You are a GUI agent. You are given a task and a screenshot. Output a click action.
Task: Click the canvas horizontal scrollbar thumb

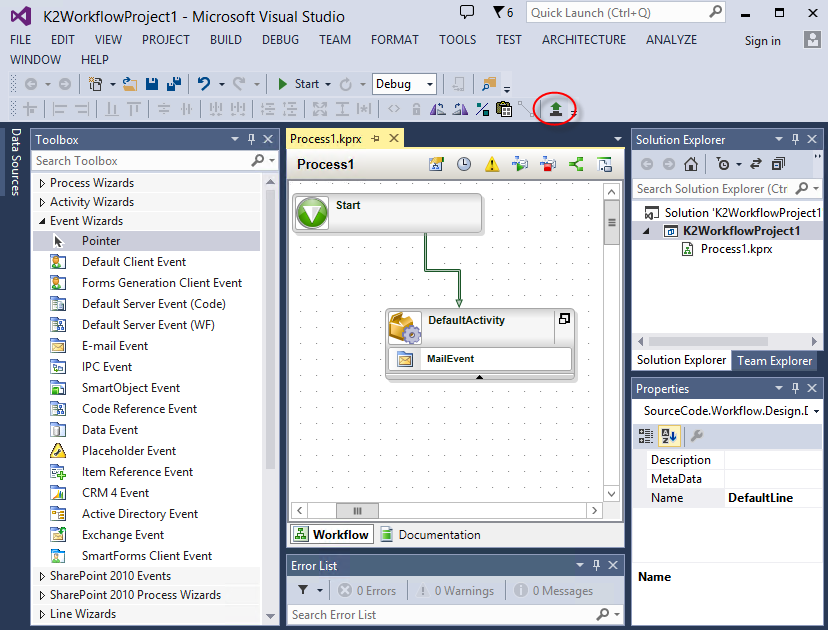[357, 511]
